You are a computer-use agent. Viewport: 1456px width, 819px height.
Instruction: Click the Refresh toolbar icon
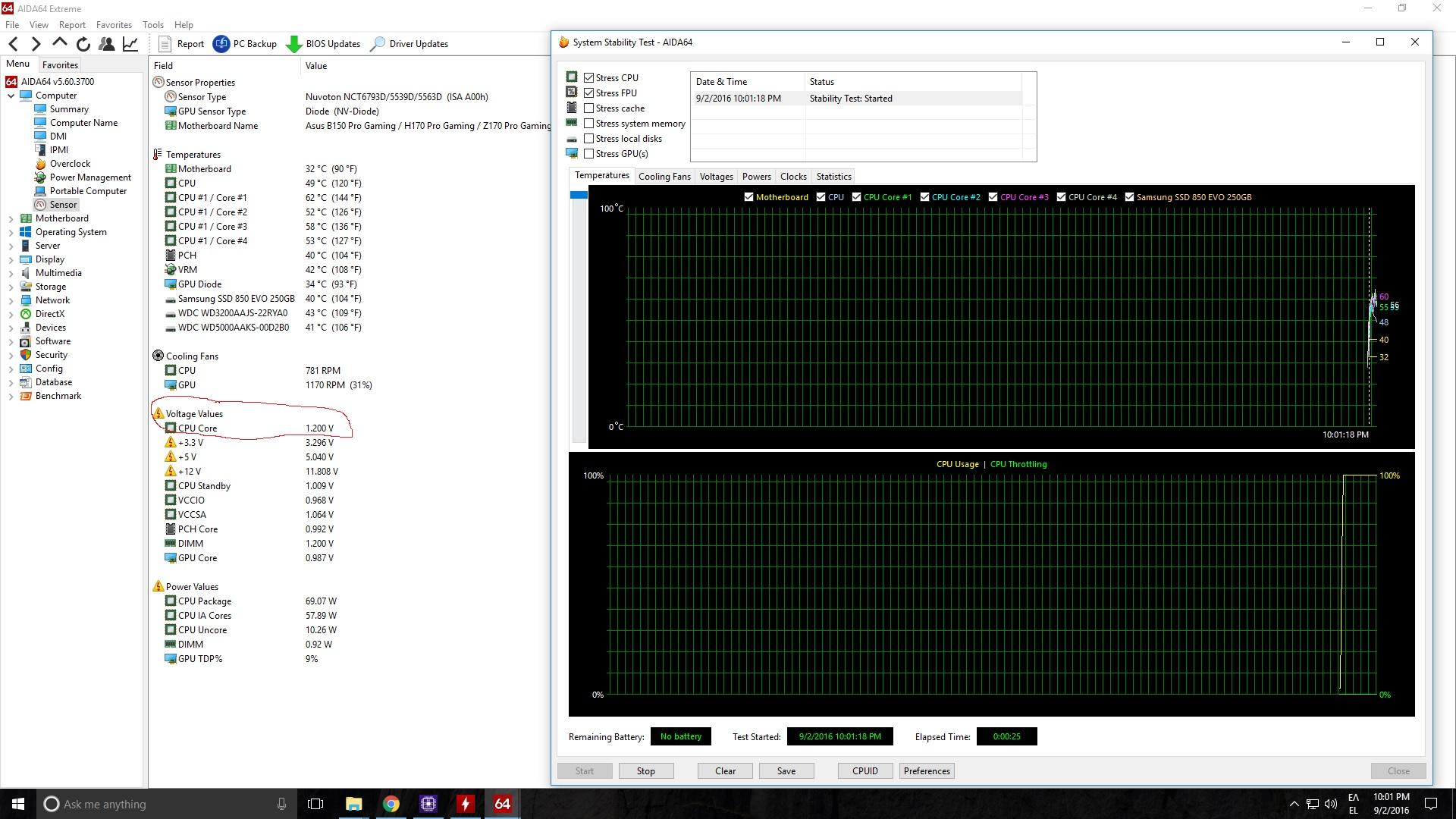pyautogui.click(x=83, y=44)
